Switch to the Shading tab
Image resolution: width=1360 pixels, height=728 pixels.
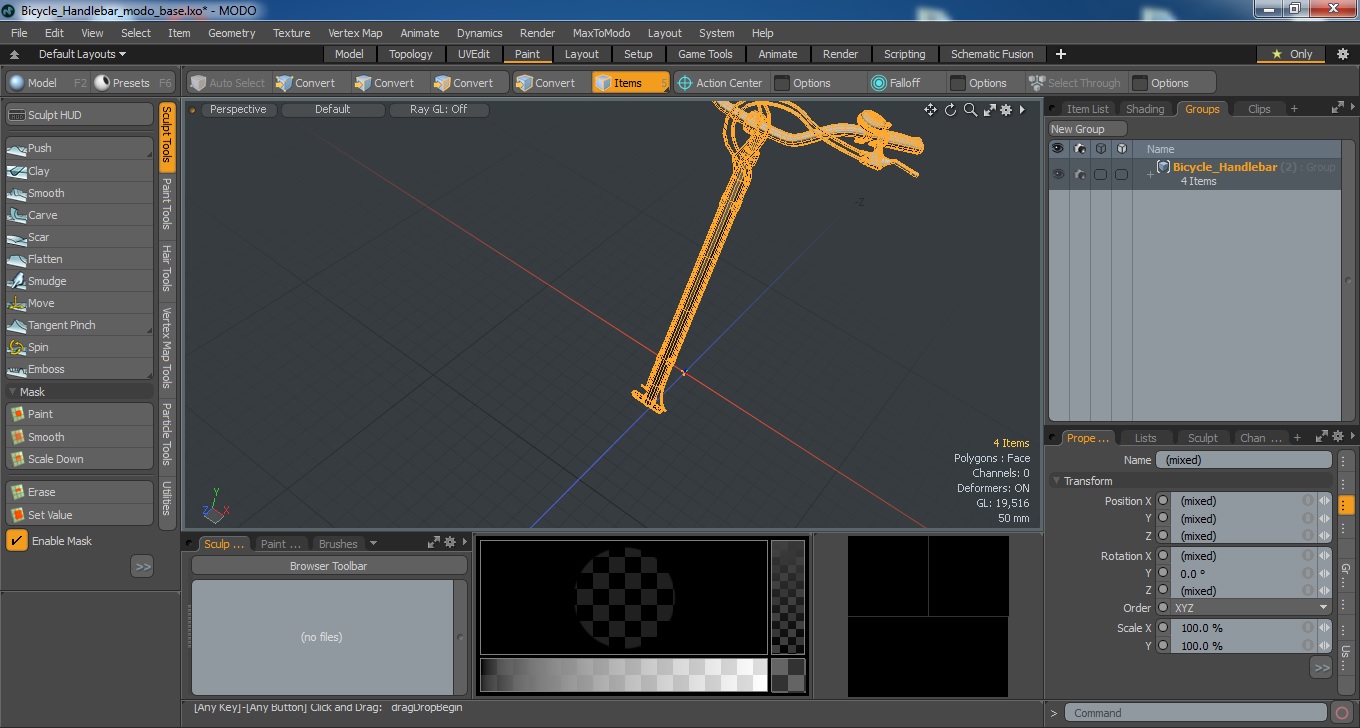[1145, 109]
